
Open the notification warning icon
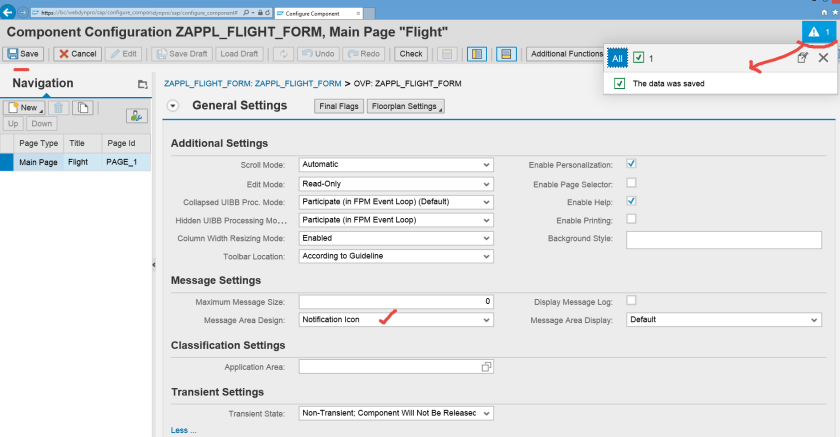click(819, 33)
